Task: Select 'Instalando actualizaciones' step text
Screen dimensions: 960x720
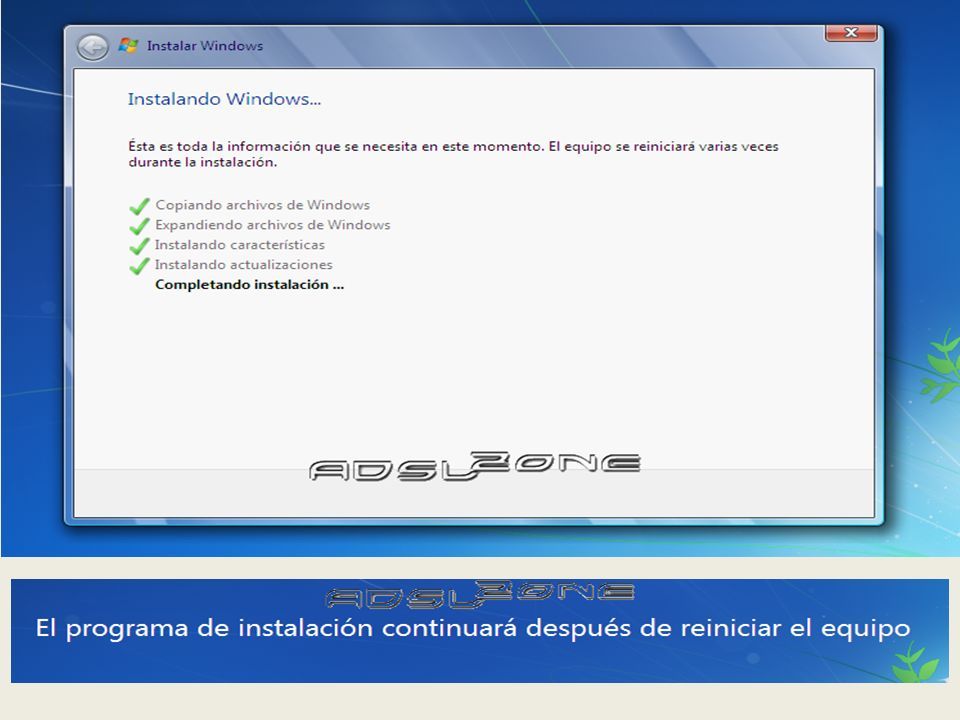Action: 244,264
